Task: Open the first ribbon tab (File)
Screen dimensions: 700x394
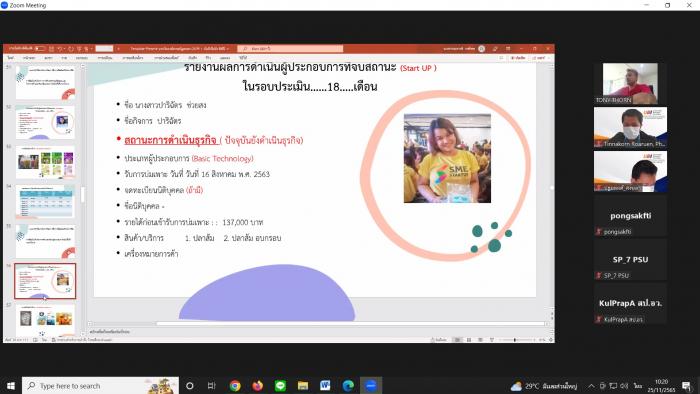Action: 10,58
